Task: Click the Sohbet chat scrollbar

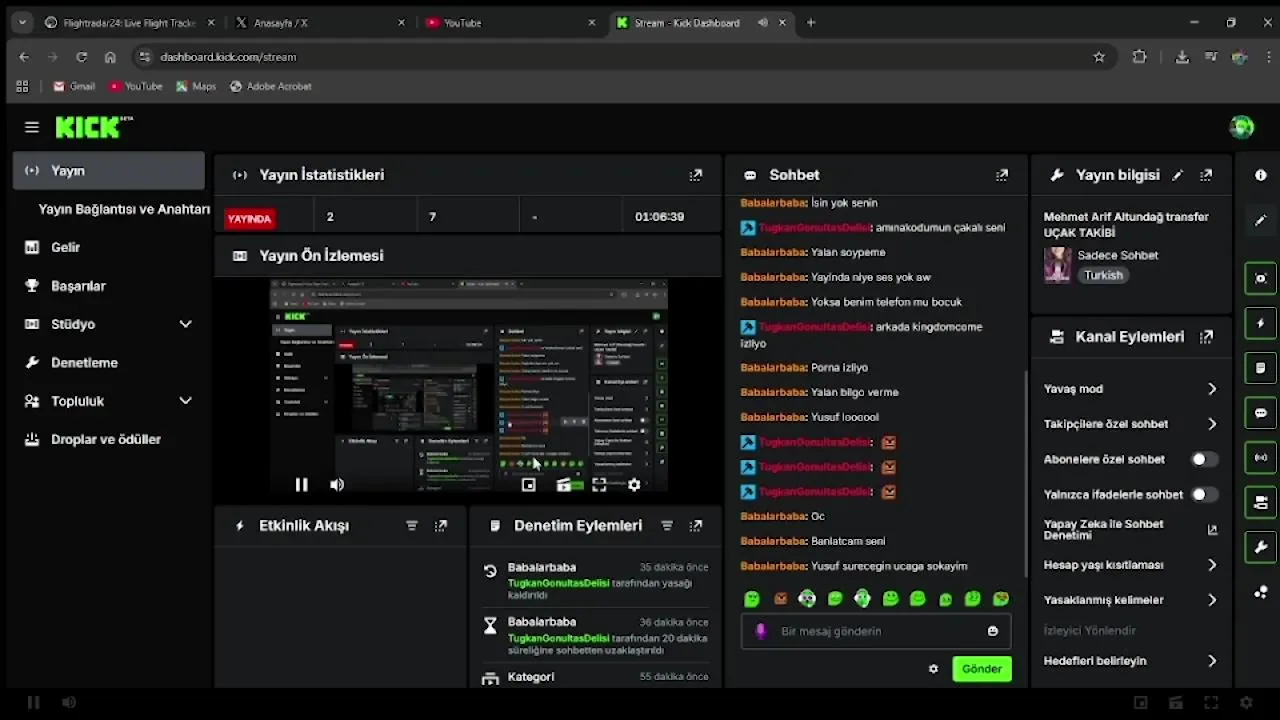Action: point(1026,475)
